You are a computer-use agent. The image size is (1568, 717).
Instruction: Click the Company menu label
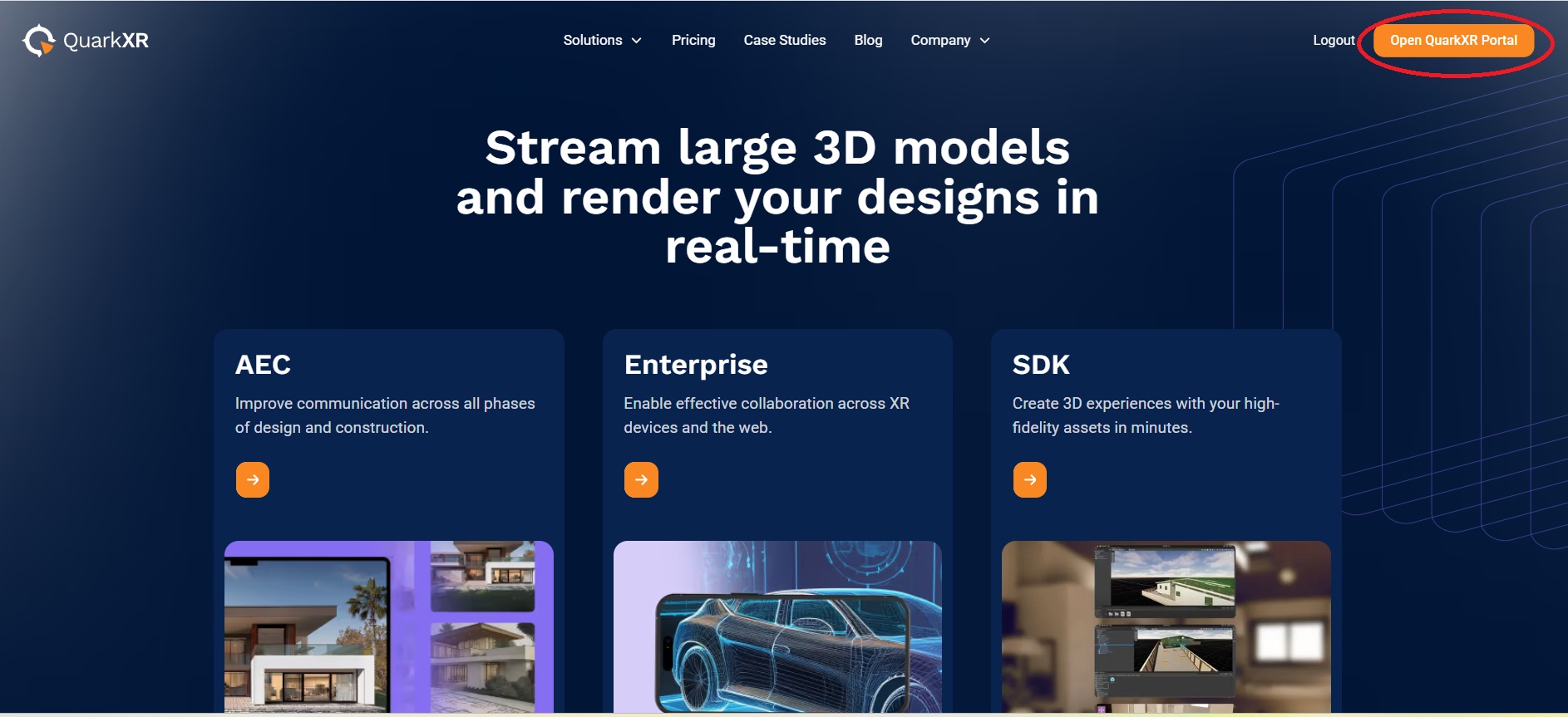pos(940,40)
